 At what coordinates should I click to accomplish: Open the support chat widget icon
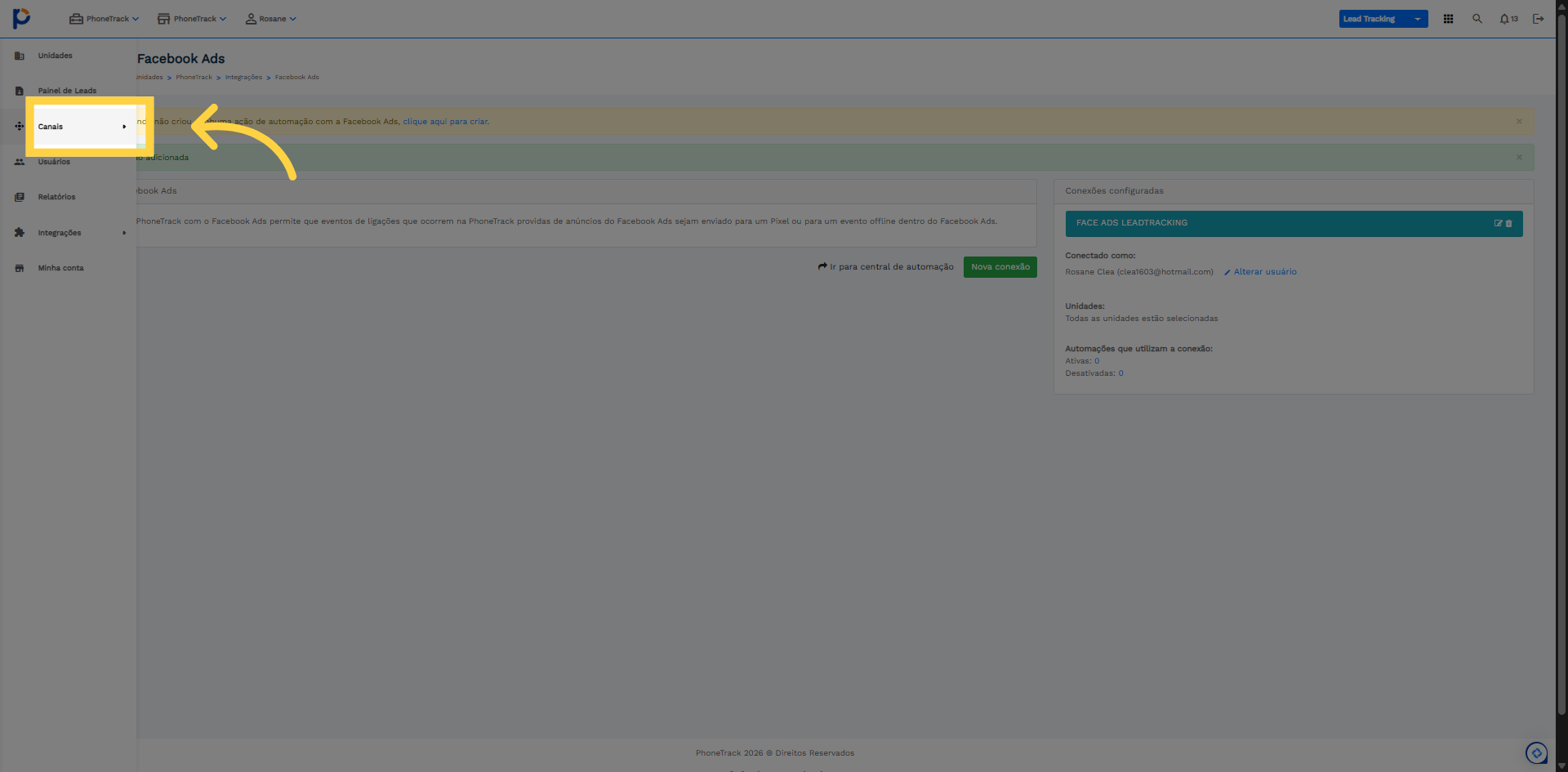tap(1536, 753)
